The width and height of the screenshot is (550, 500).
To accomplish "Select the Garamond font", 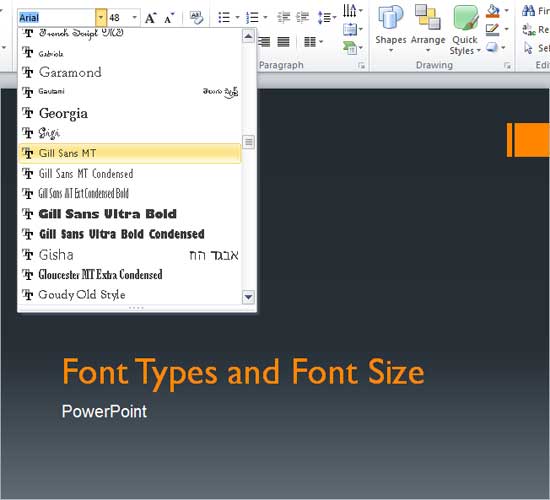I will 130,72.
